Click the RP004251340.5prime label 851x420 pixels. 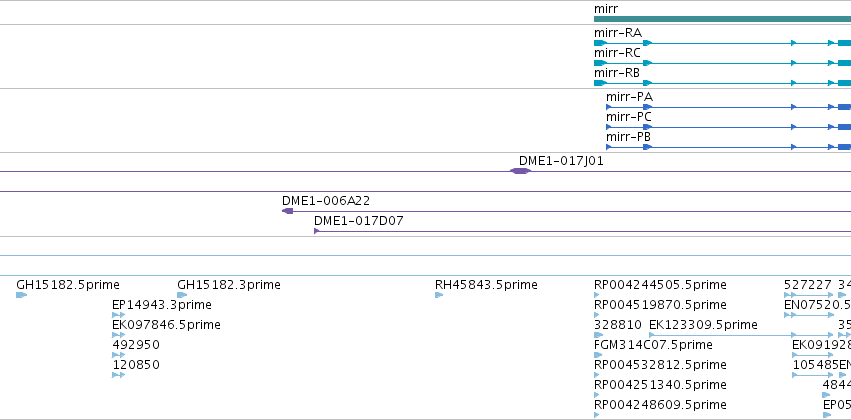click(660, 385)
